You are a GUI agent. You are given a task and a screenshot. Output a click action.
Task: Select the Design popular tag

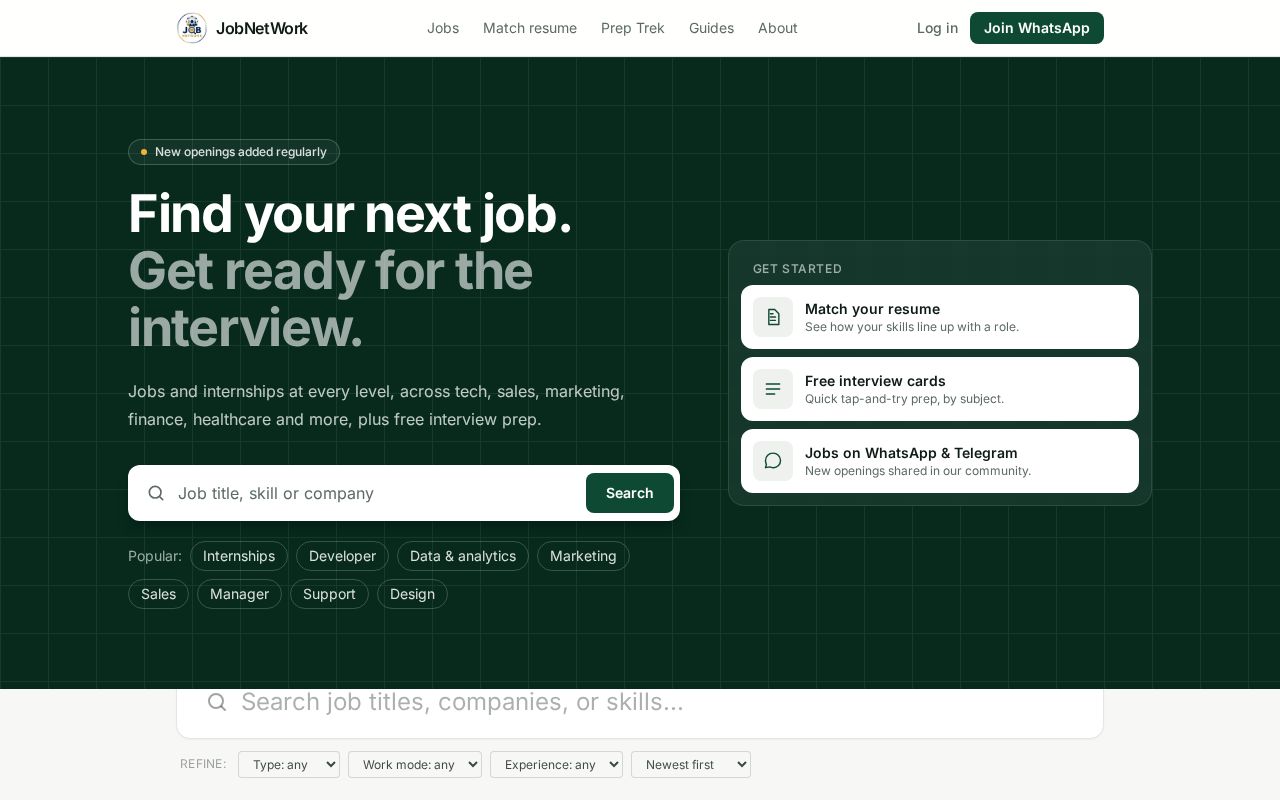[412, 594]
